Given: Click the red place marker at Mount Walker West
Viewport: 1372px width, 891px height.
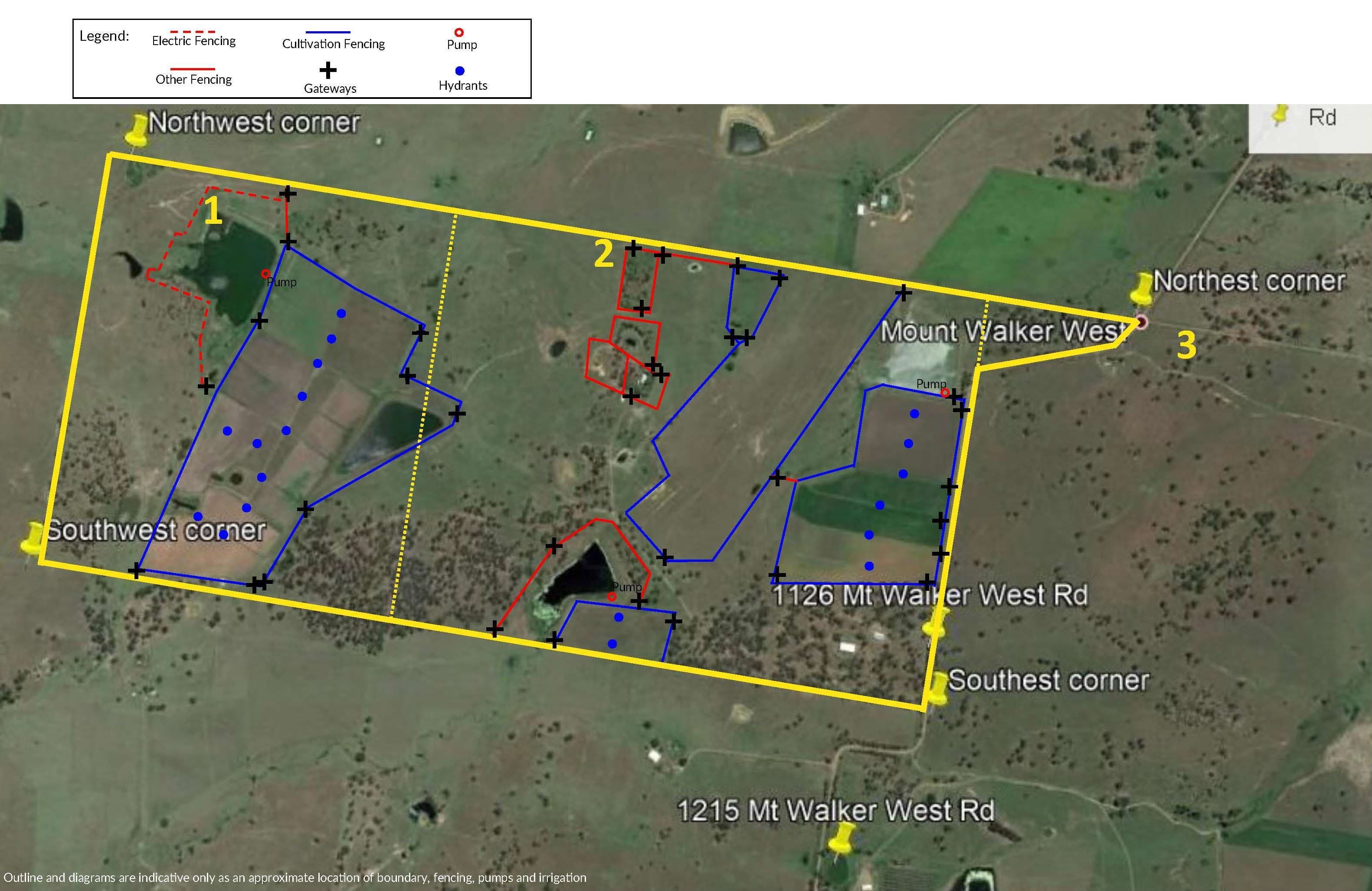Looking at the screenshot, I should [1141, 322].
